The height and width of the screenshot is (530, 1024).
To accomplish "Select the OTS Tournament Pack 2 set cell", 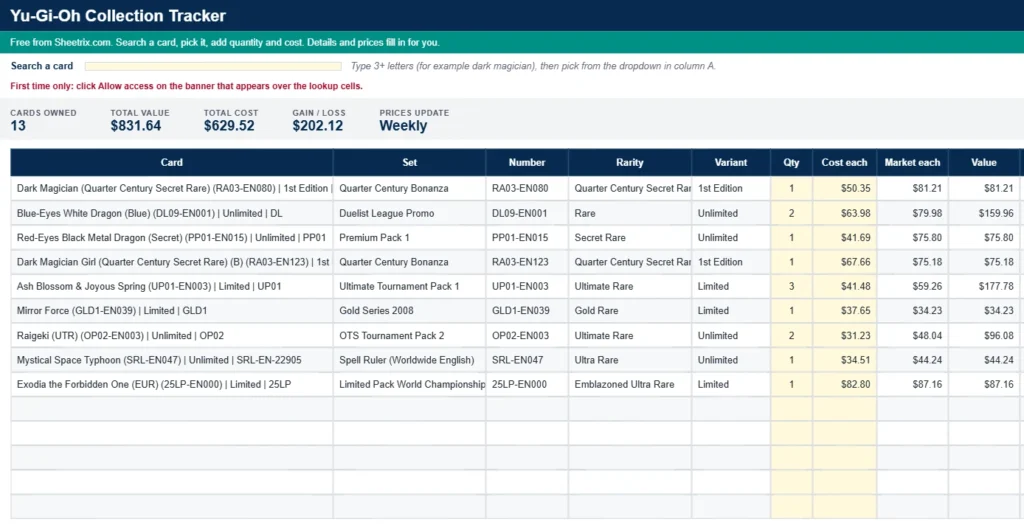I will pyautogui.click(x=409, y=335).
